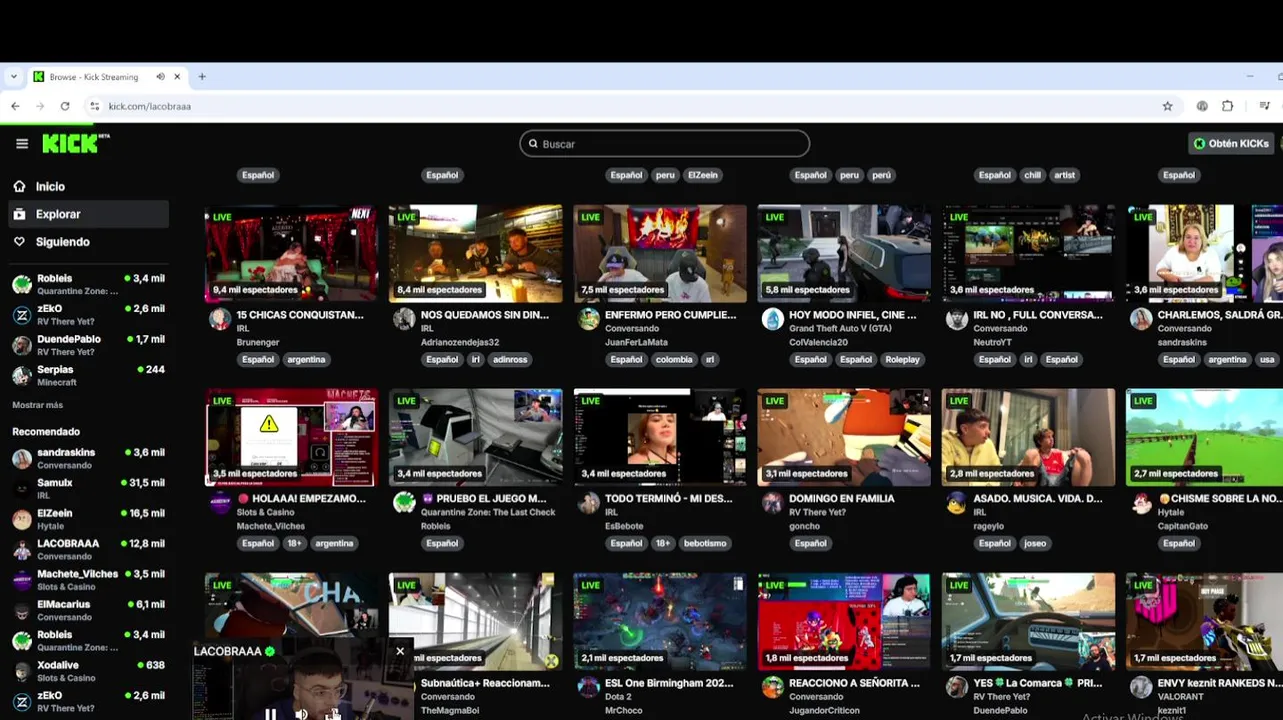Open ESL One Birmingham stream thumbnail
The height and width of the screenshot is (720, 1283).
(x=660, y=621)
